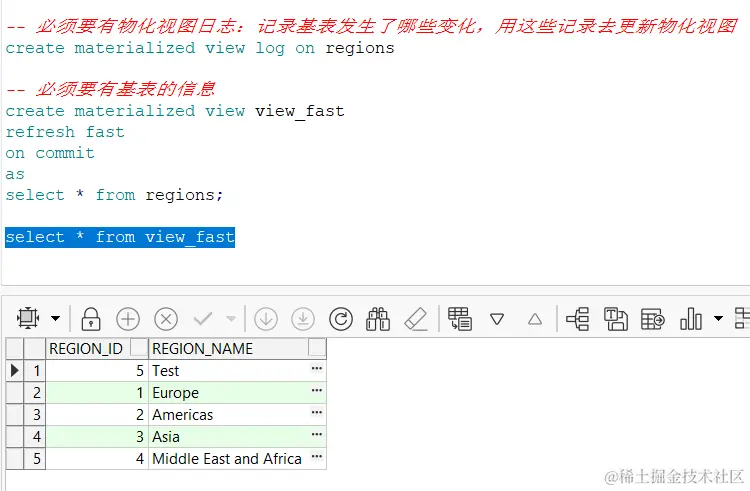Click the single record view icon
Screen dimensions: 750x491
click(x=460, y=318)
